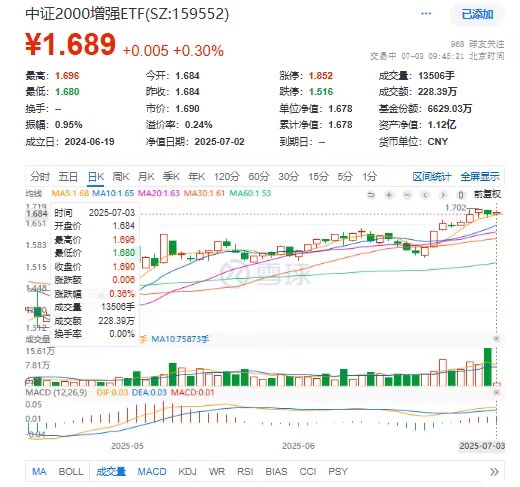Switch to the 1分 interval tab
Viewport: 520px width, 487px height.
pyautogui.click(x=370, y=176)
